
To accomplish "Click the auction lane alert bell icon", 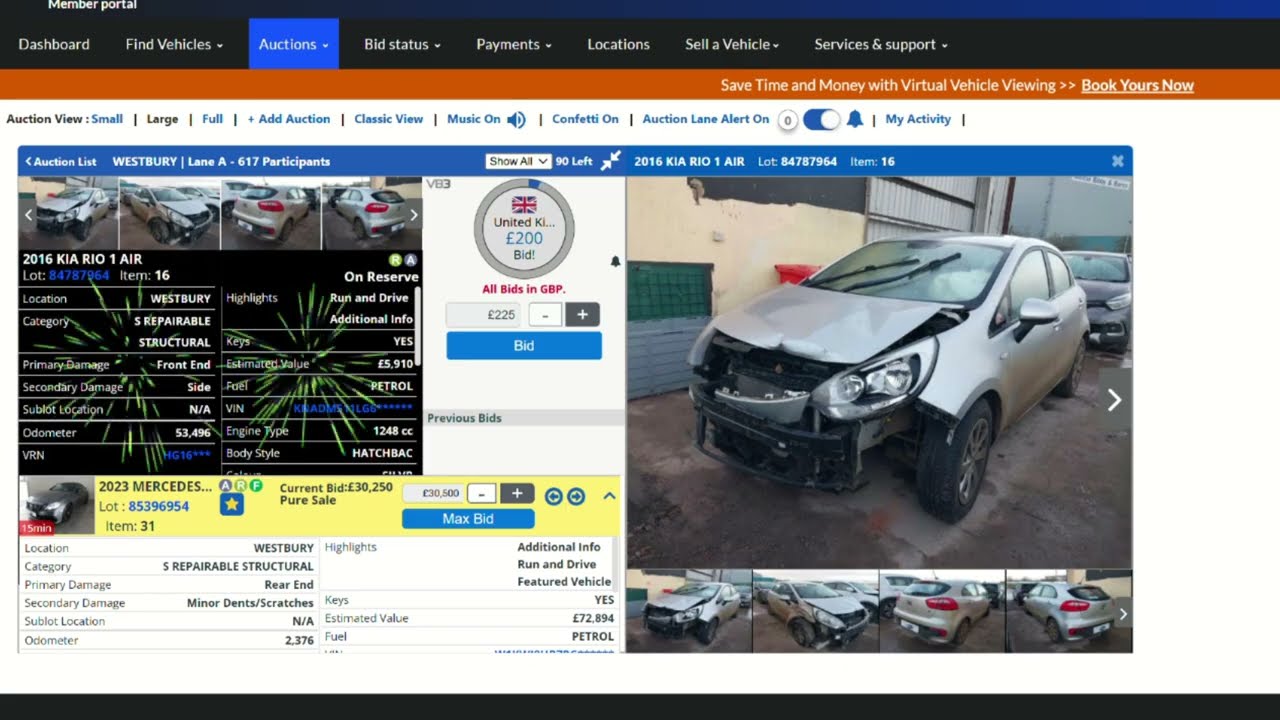I will pyautogui.click(x=855, y=119).
